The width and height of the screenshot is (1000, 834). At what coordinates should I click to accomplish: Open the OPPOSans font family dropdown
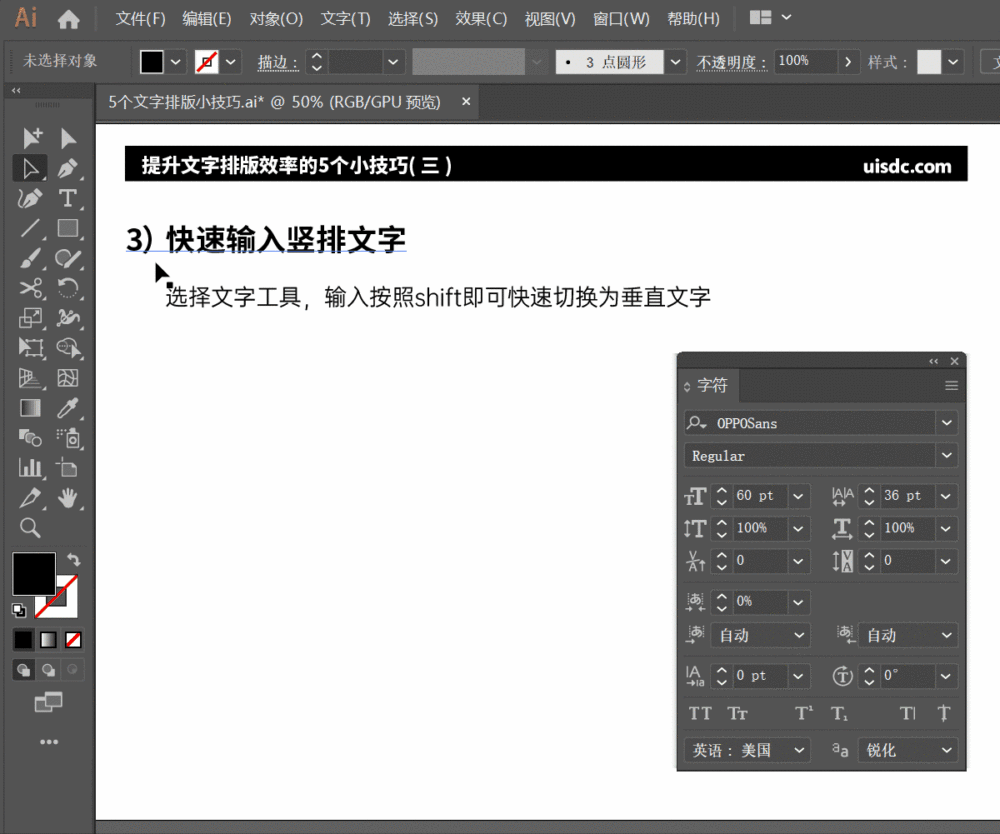(x=946, y=423)
